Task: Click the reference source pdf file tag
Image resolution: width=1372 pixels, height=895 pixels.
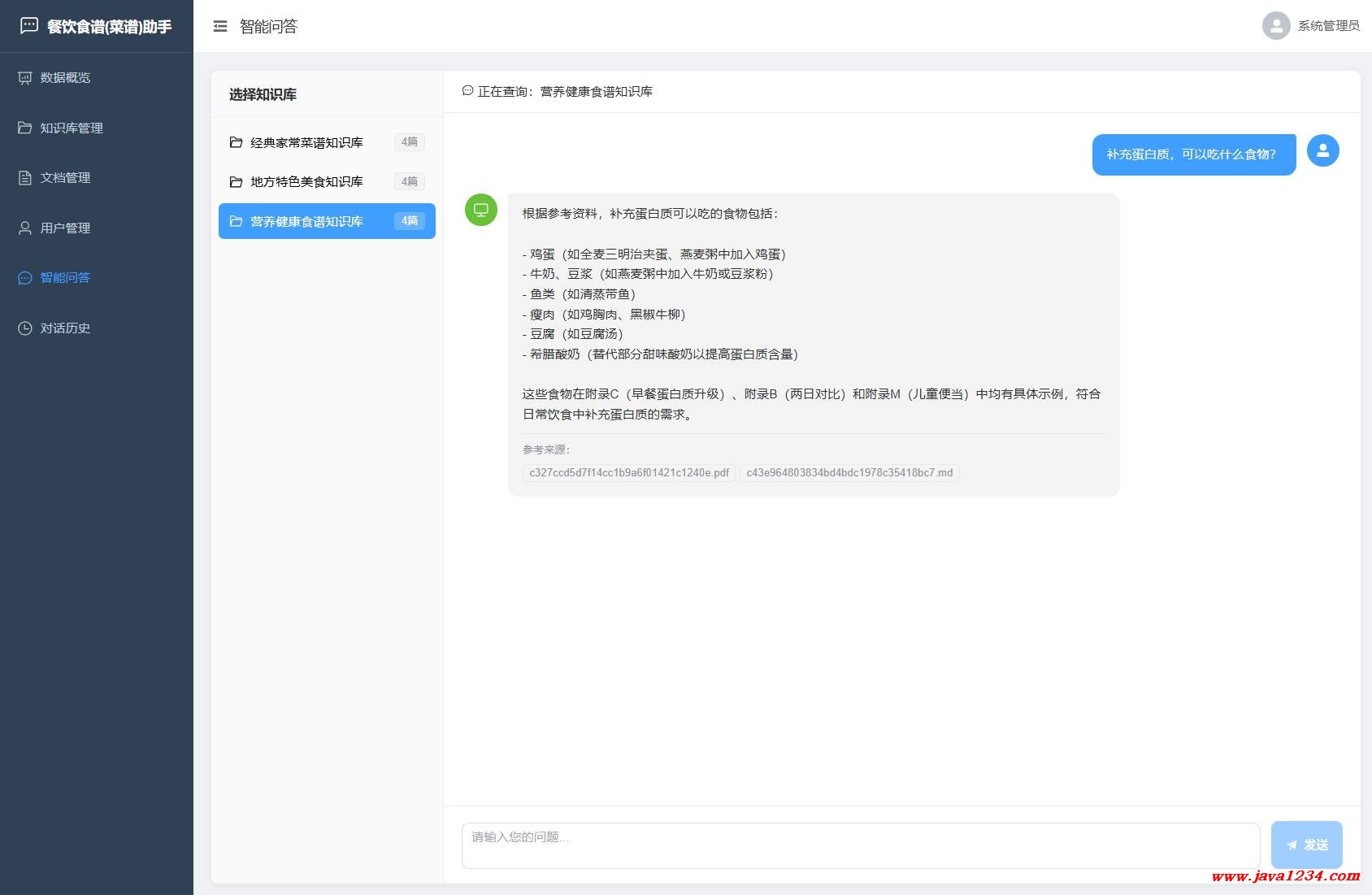Action: pyautogui.click(x=629, y=473)
